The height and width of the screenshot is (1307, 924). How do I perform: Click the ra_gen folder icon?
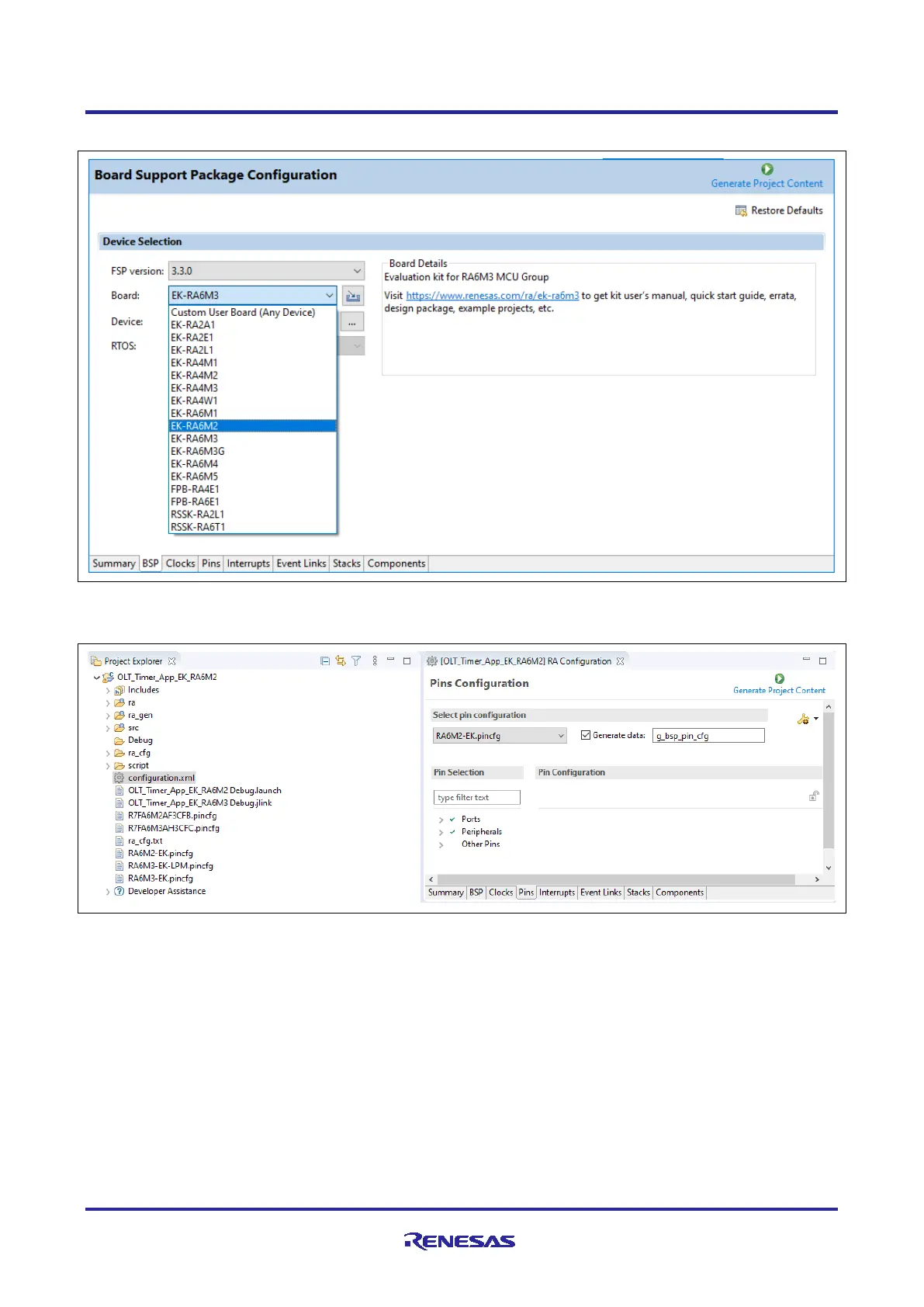[119, 716]
